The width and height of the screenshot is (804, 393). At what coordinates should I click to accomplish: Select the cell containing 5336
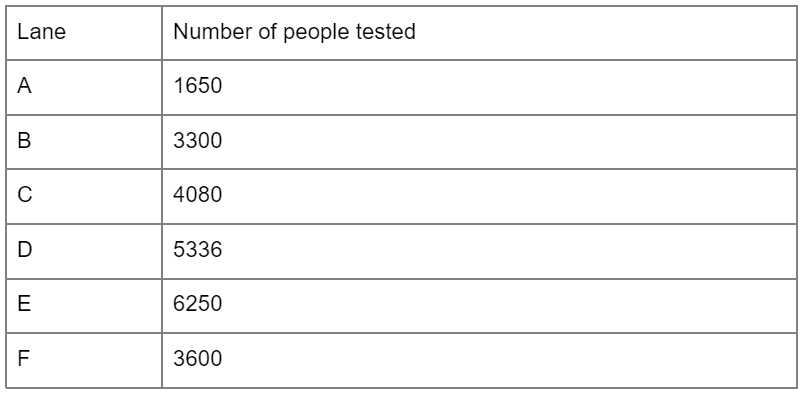(x=479, y=251)
